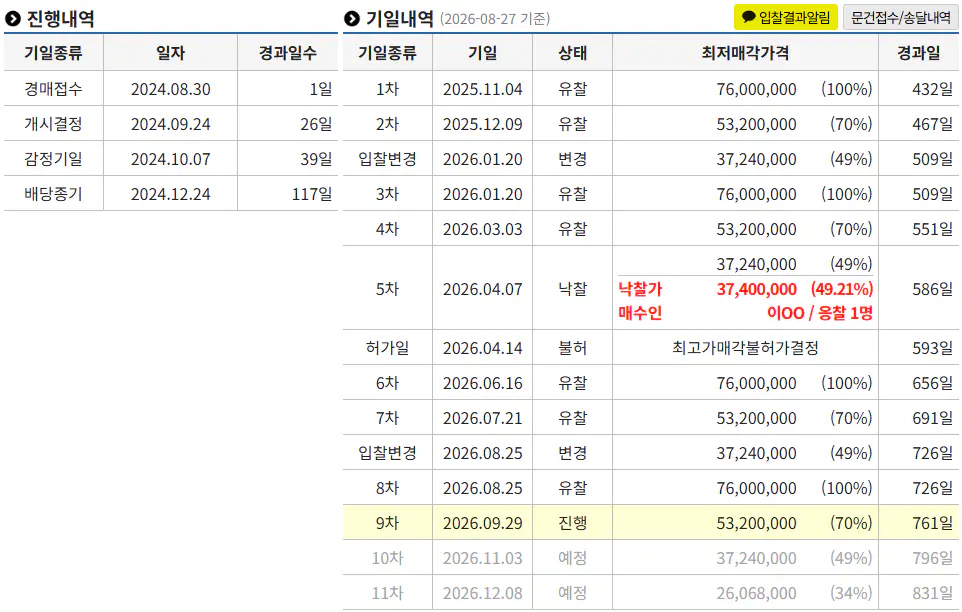Click the 매수인 이OO / 응찰 1명 text

tap(745, 313)
